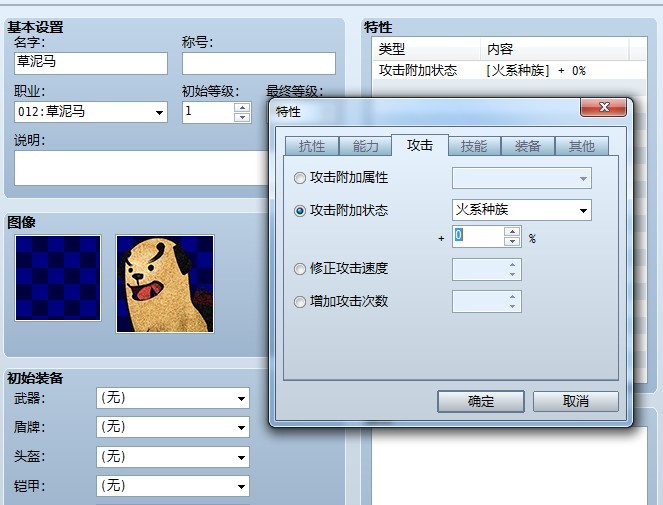Click the 内容 column header

click(555, 49)
